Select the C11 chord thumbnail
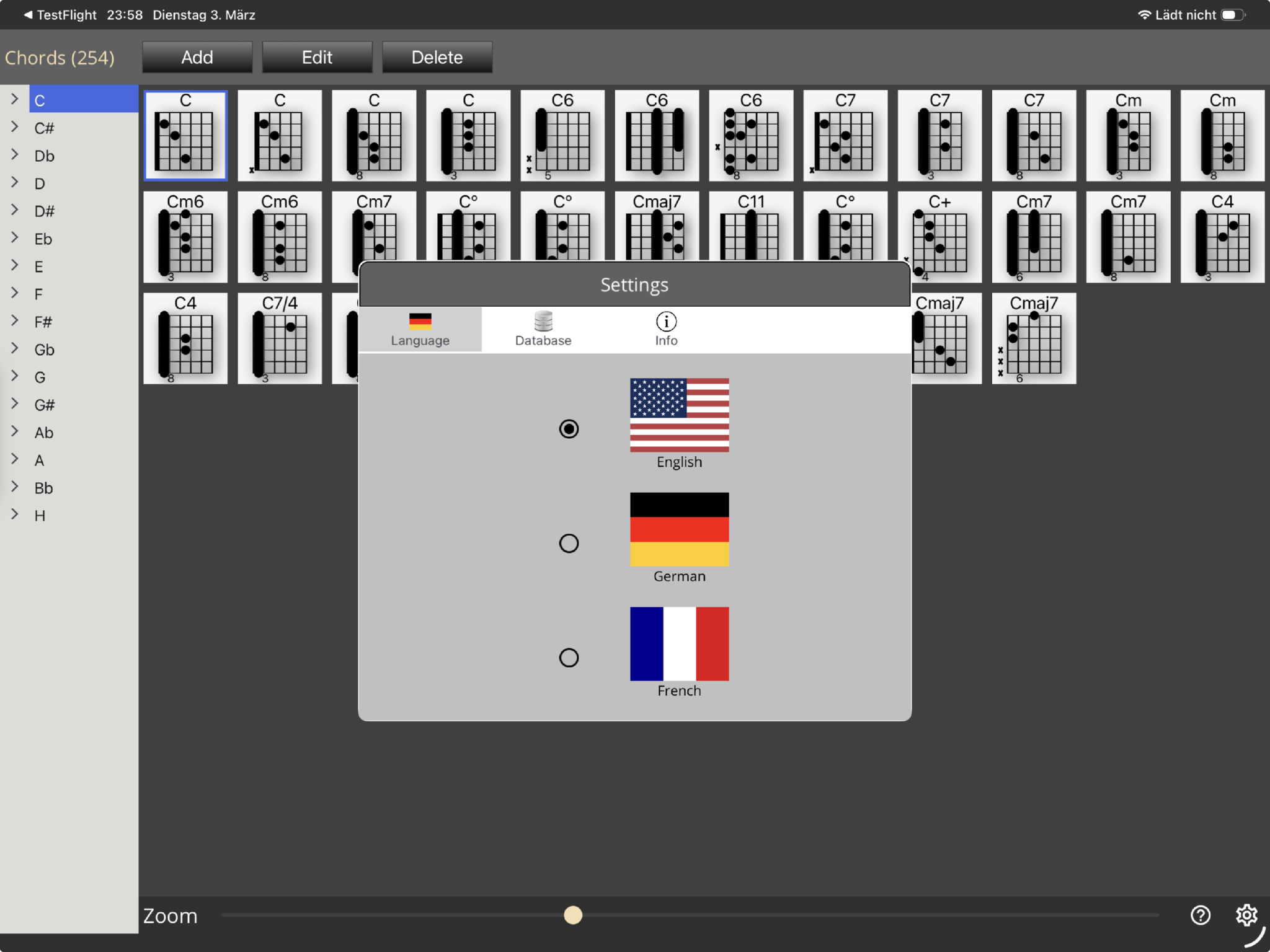Image resolution: width=1270 pixels, height=952 pixels. pyautogui.click(x=750, y=226)
